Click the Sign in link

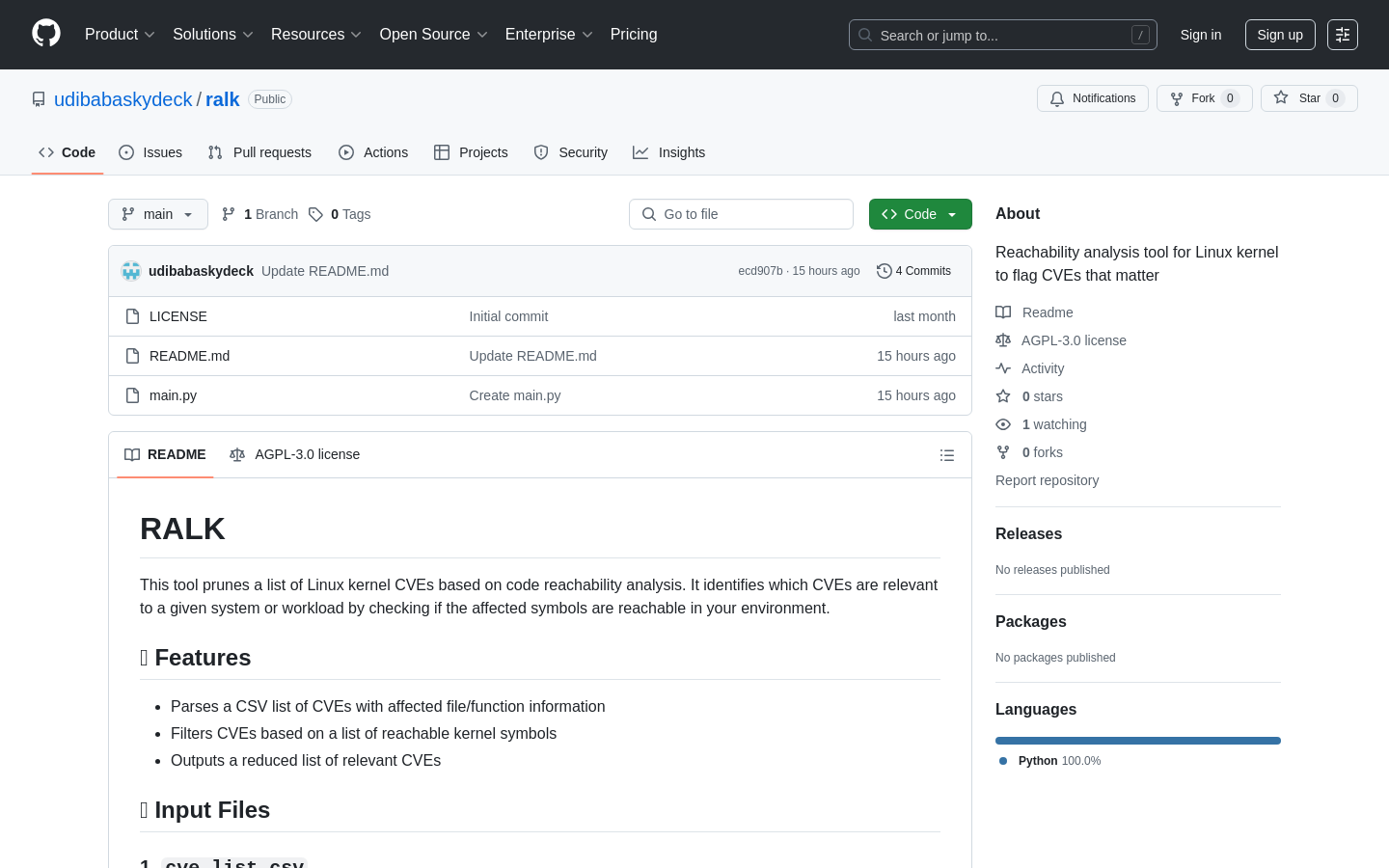pyautogui.click(x=1201, y=35)
